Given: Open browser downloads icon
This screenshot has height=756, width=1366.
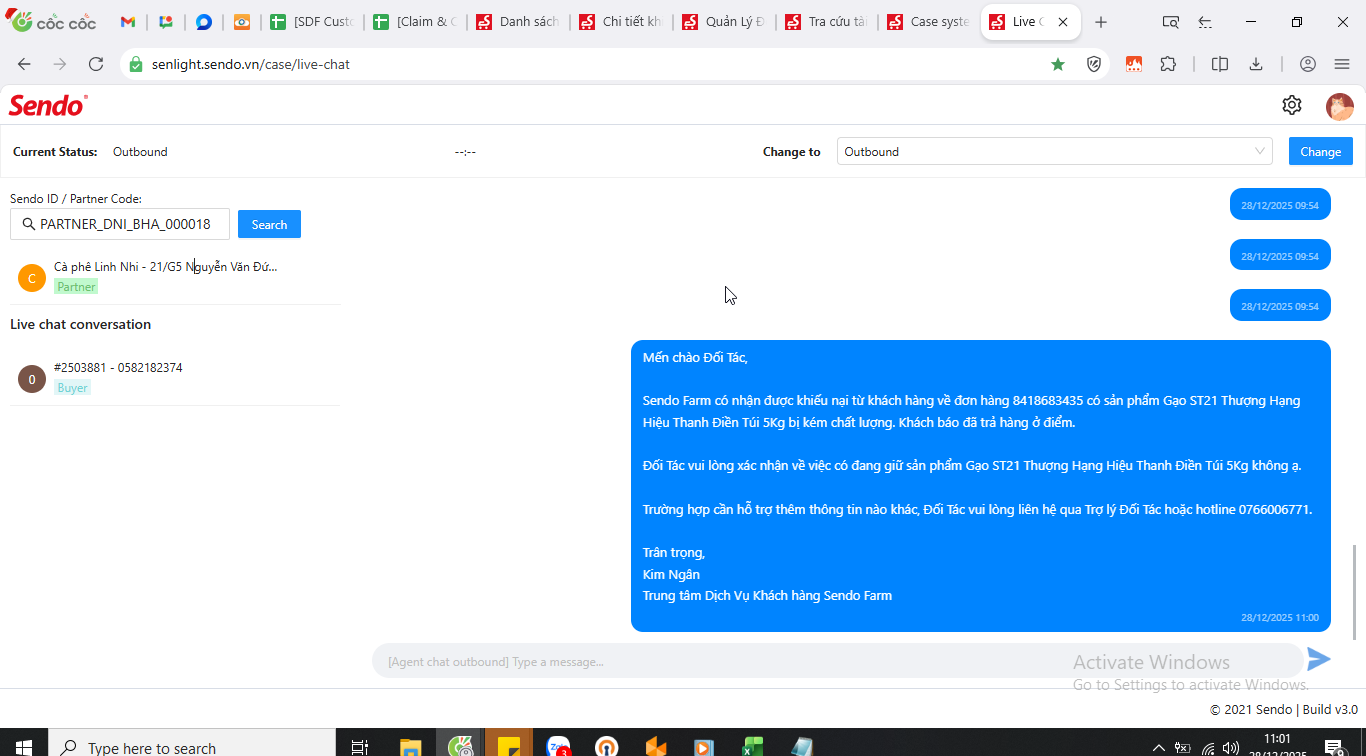Looking at the screenshot, I should 1256,64.
